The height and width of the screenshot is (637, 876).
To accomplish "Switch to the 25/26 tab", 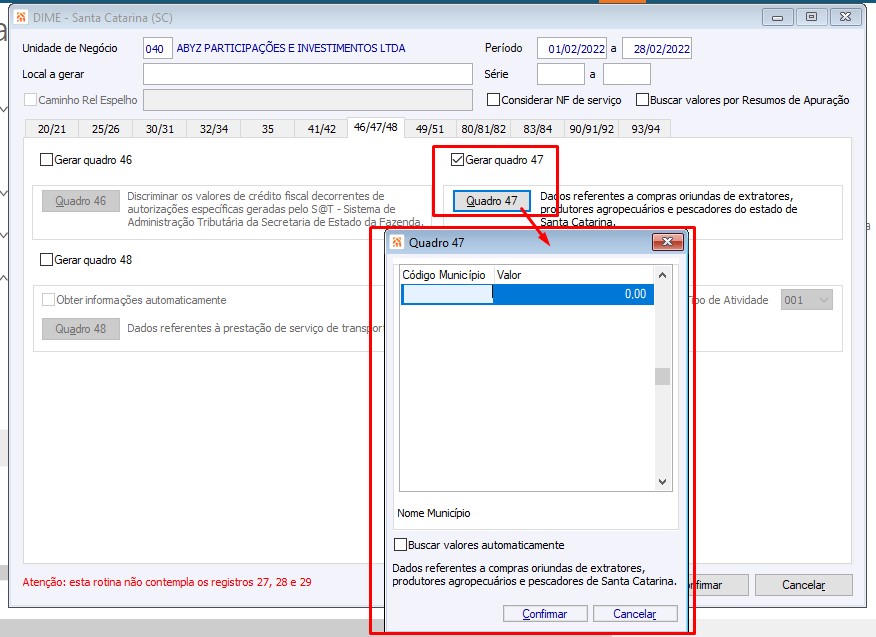I will point(106,129).
